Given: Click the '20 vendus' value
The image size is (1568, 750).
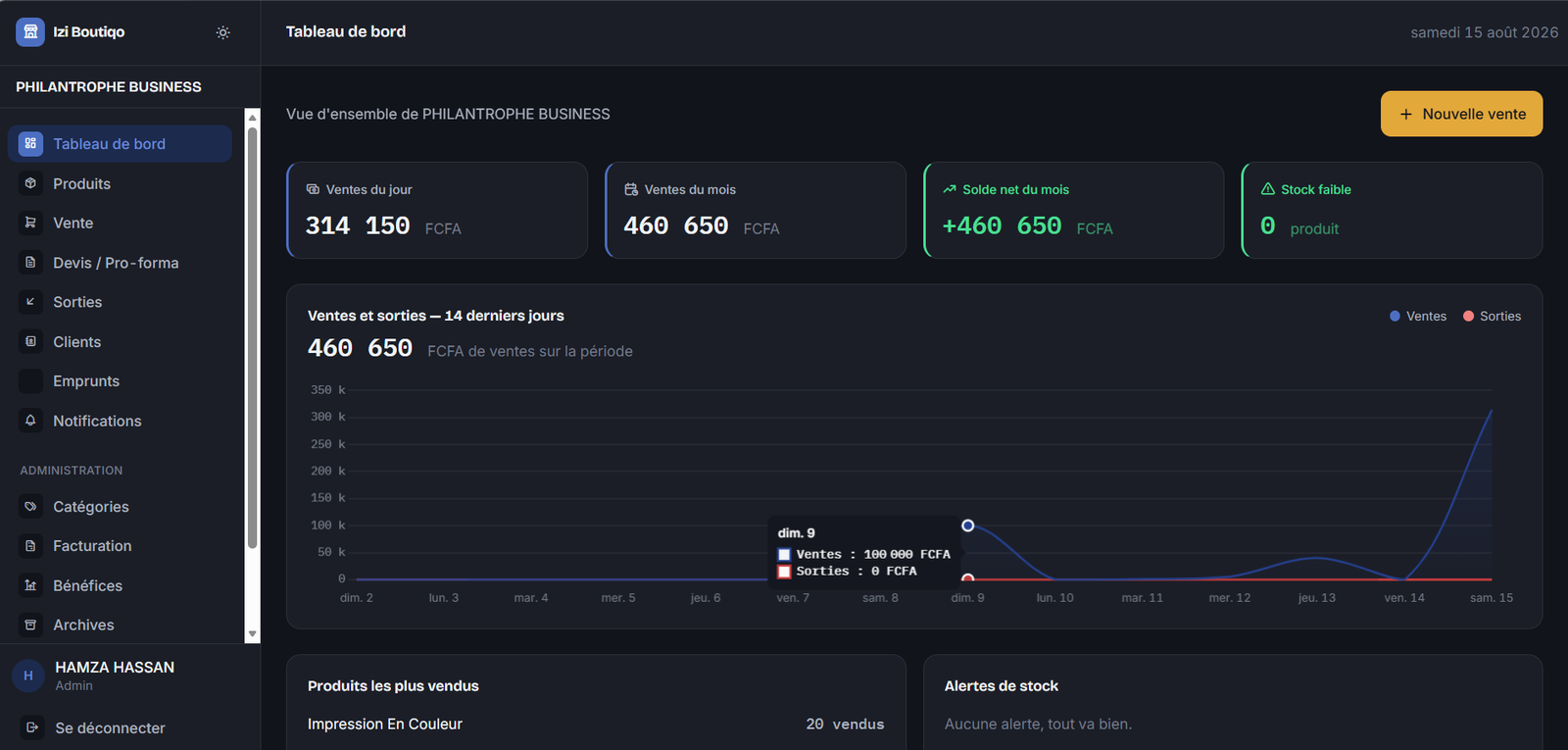Looking at the screenshot, I should [x=845, y=724].
